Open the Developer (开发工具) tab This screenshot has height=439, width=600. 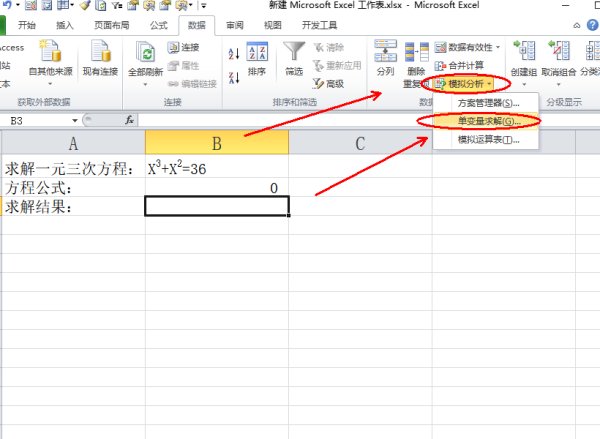319,25
